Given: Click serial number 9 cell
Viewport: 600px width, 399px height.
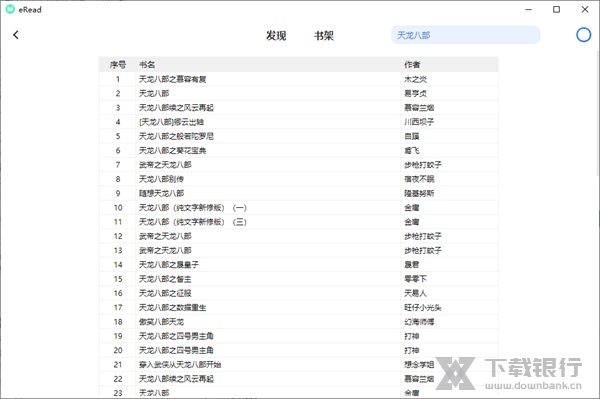Looking at the screenshot, I should [x=118, y=194].
